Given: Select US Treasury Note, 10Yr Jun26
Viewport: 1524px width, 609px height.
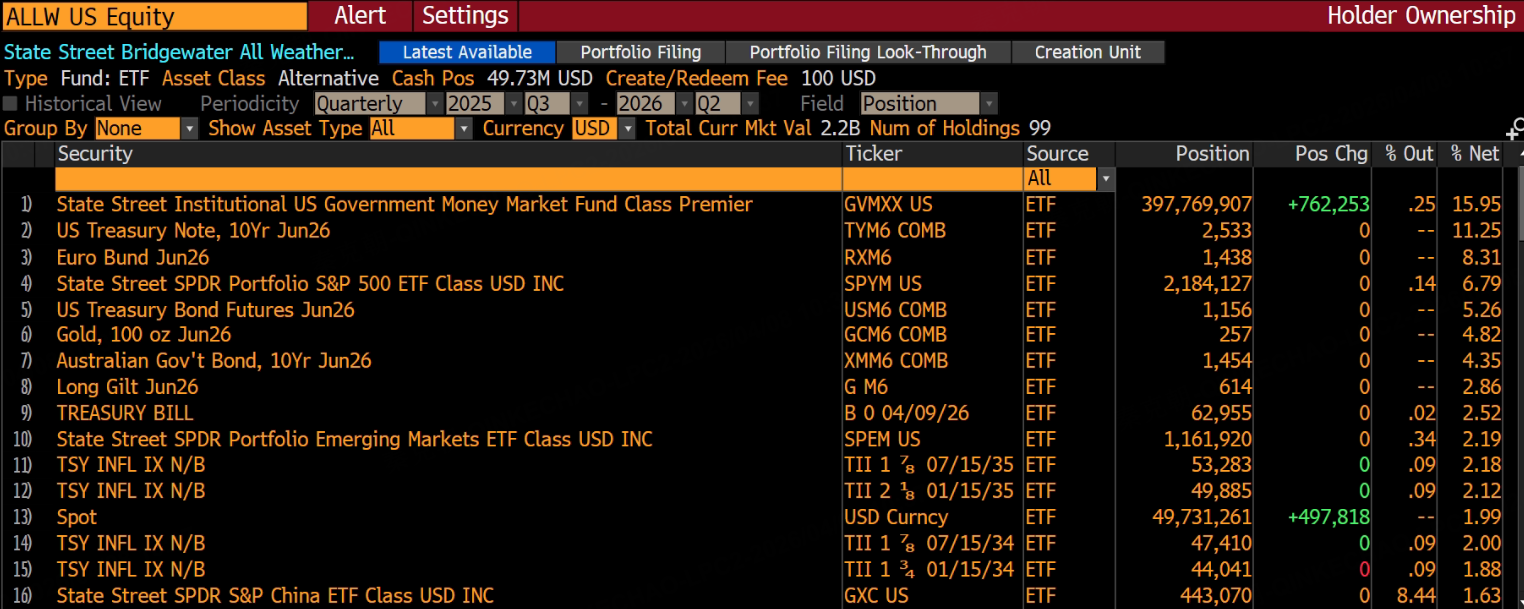Looking at the screenshot, I should [x=193, y=230].
